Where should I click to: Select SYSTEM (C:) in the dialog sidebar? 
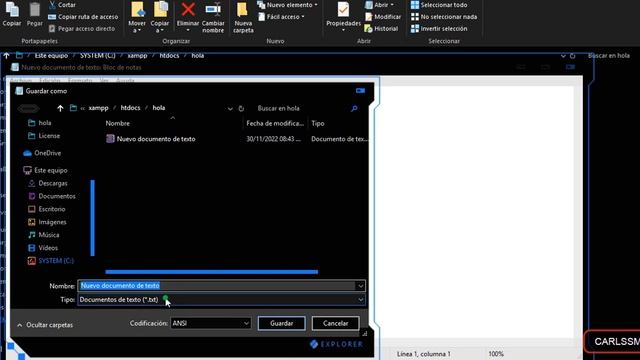(51, 261)
